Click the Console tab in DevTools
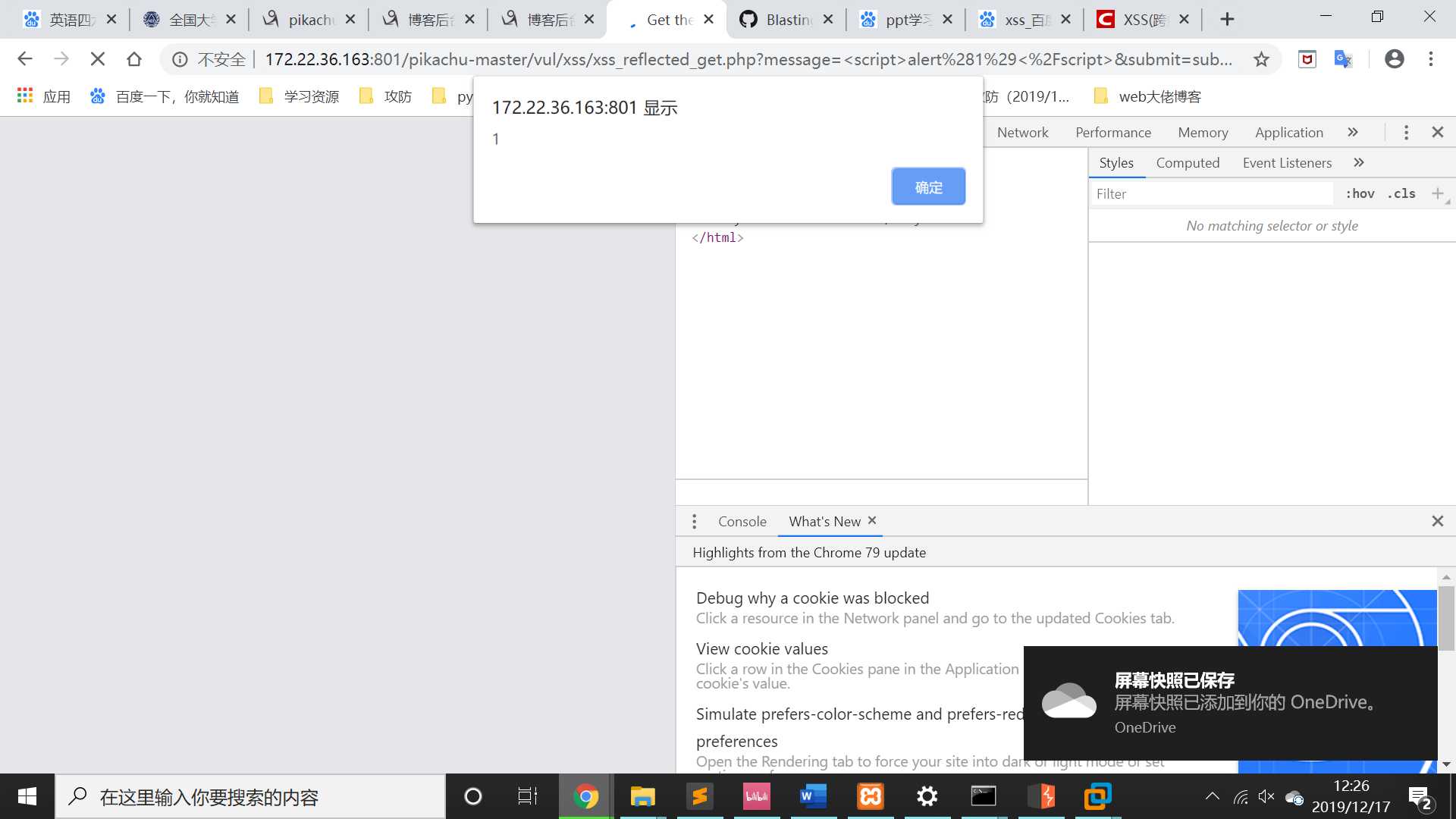The width and height of the screenshot is (1456, 819). 741,520
